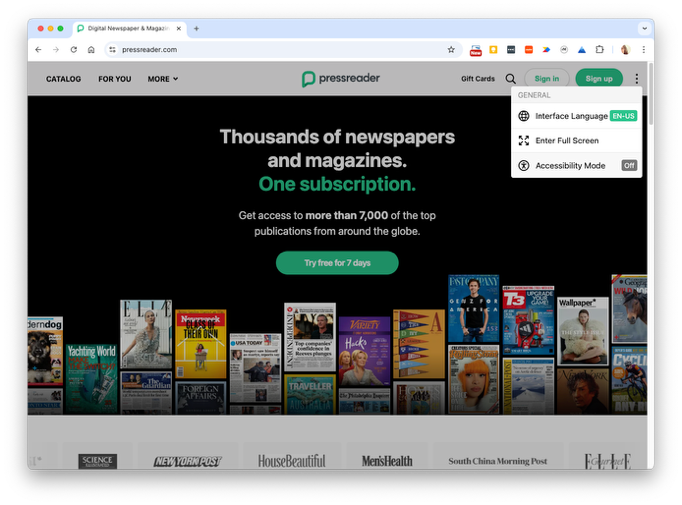Open the PressReader search magnifier

(x=510, y=79)
